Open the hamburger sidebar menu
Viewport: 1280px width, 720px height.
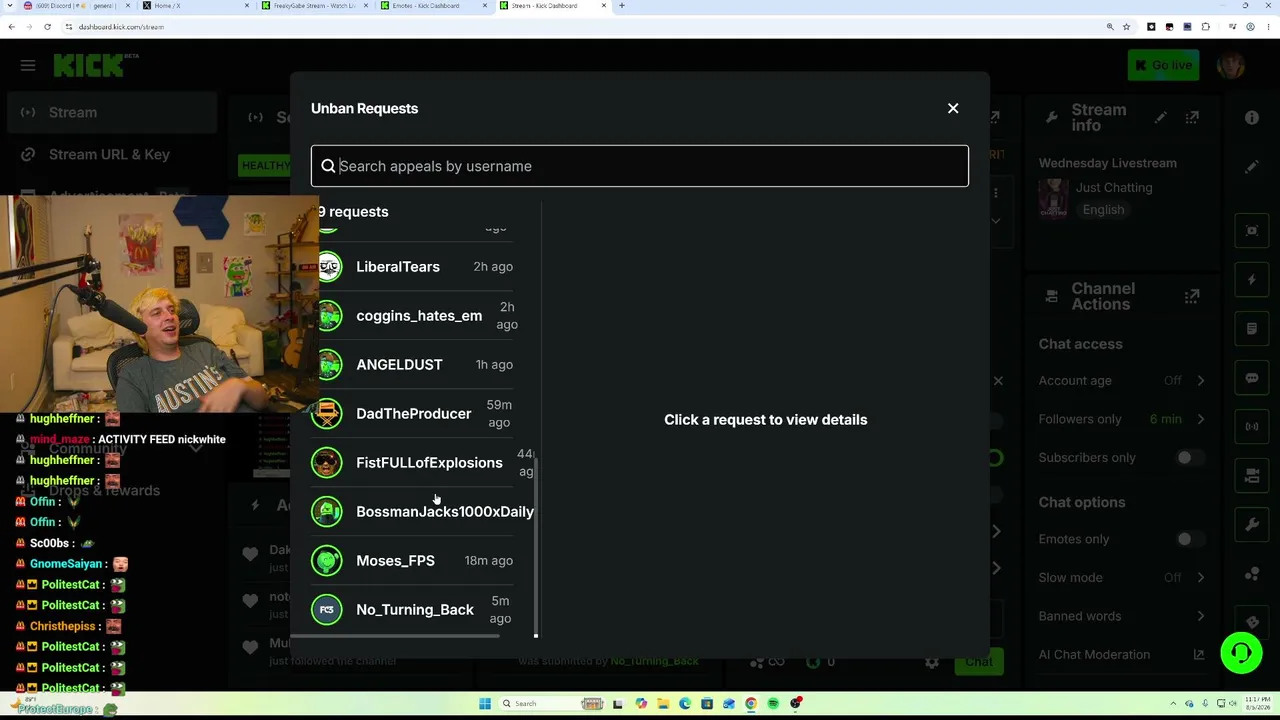pyautogui.click(x=28, y=66)
